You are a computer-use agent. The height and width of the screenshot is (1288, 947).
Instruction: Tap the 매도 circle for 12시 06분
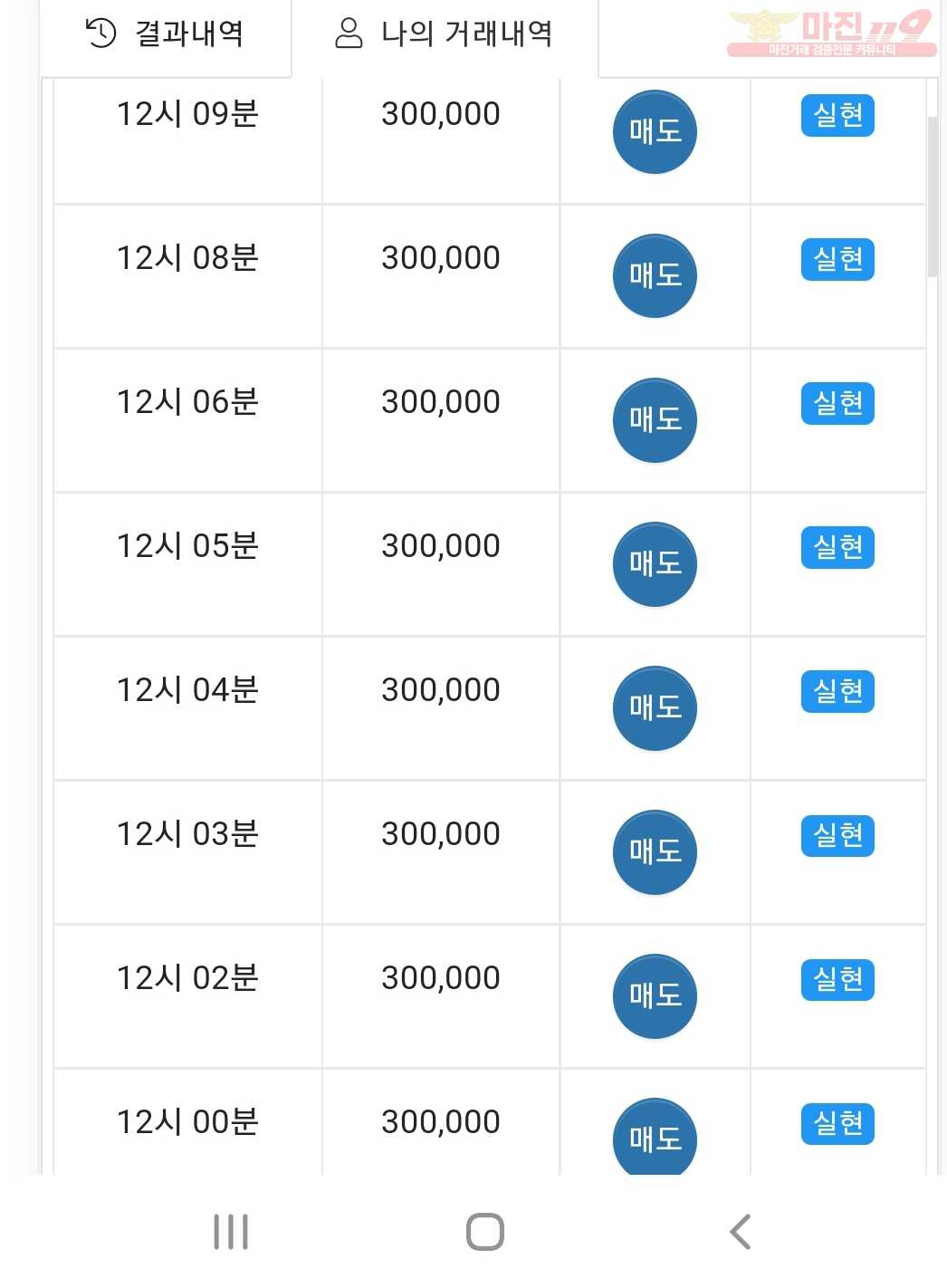[x=655, y=419]
